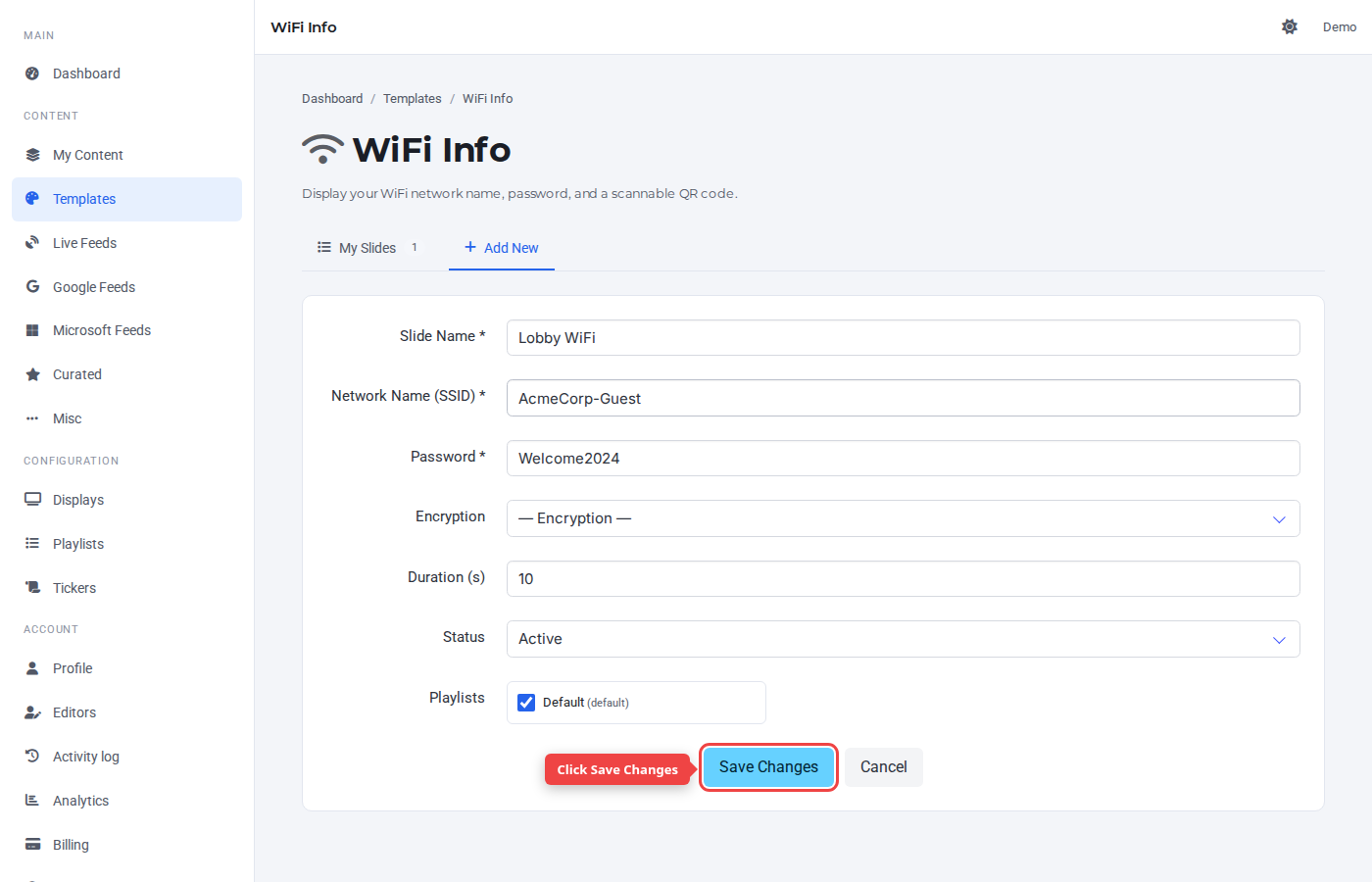The image size is (1372, 882).
Task: Click the Slide Name input field
Action: coord(903,338)
